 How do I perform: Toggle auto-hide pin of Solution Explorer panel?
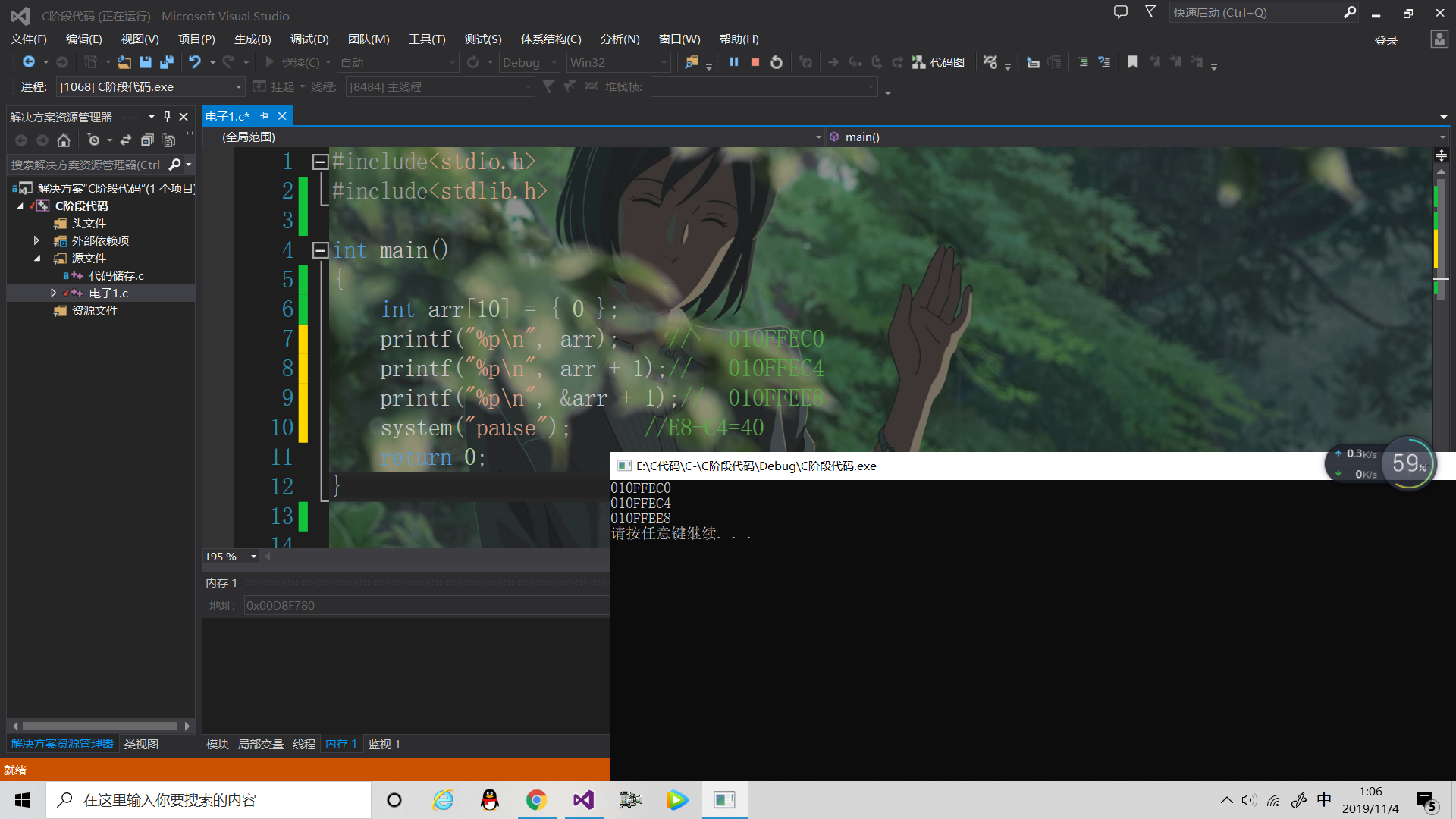click(x=167, y=117)
